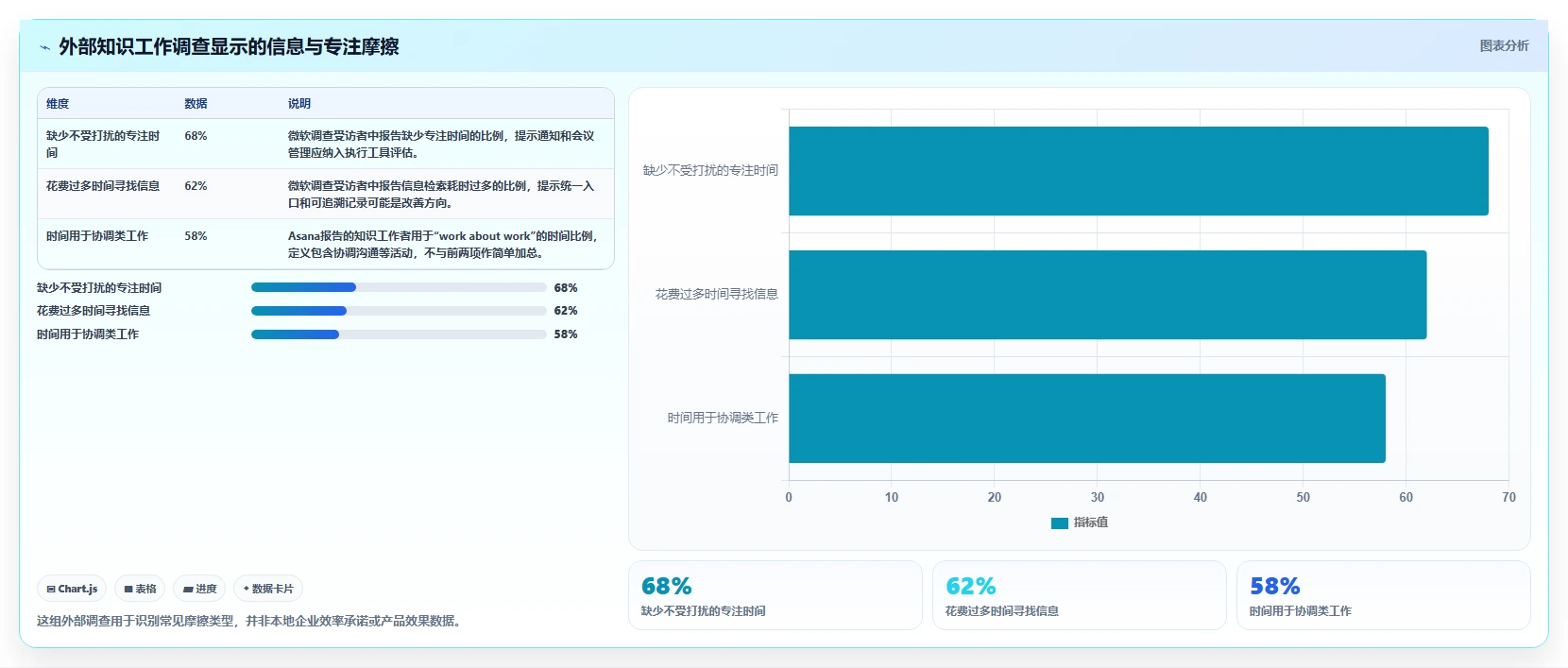Click the 花费过多时间寻找信息 chart bar

[1108, 295]
